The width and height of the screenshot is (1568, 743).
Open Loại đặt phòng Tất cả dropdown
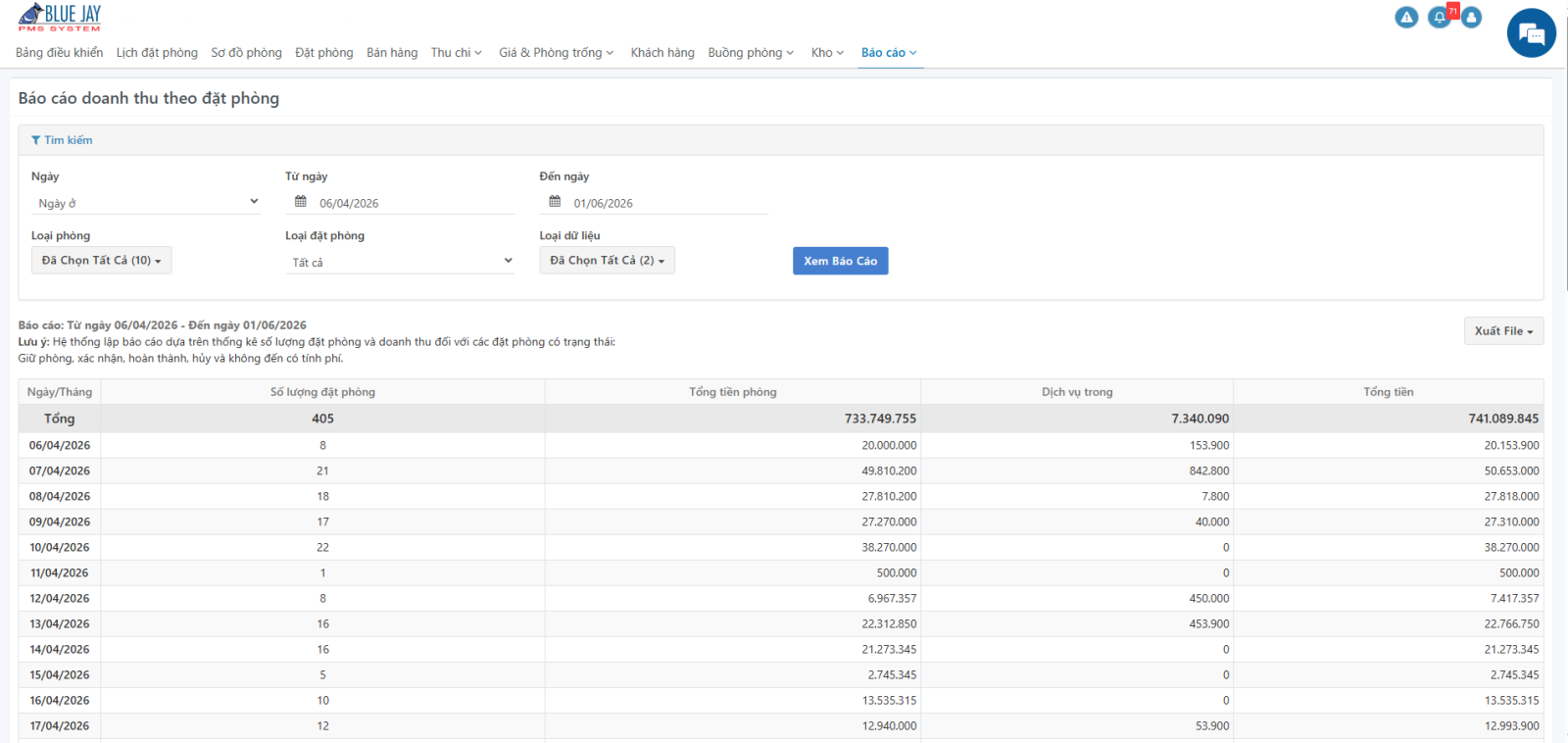tap(400, 262)
